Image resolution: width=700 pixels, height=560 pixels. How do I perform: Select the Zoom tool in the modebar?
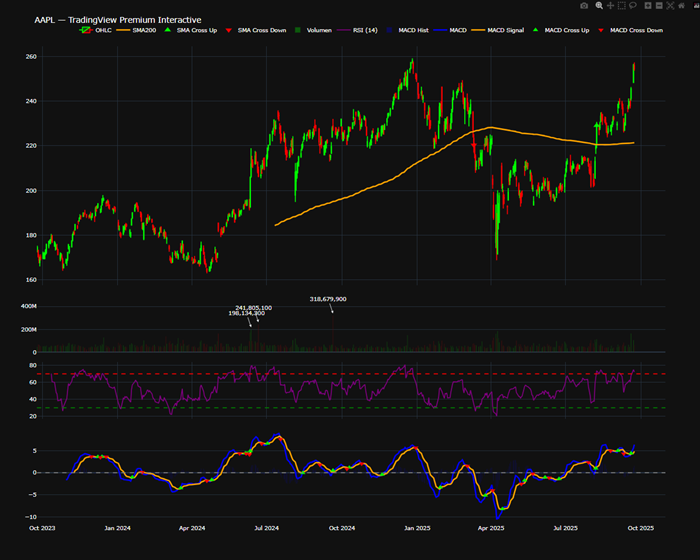click(x=597, y=6)
